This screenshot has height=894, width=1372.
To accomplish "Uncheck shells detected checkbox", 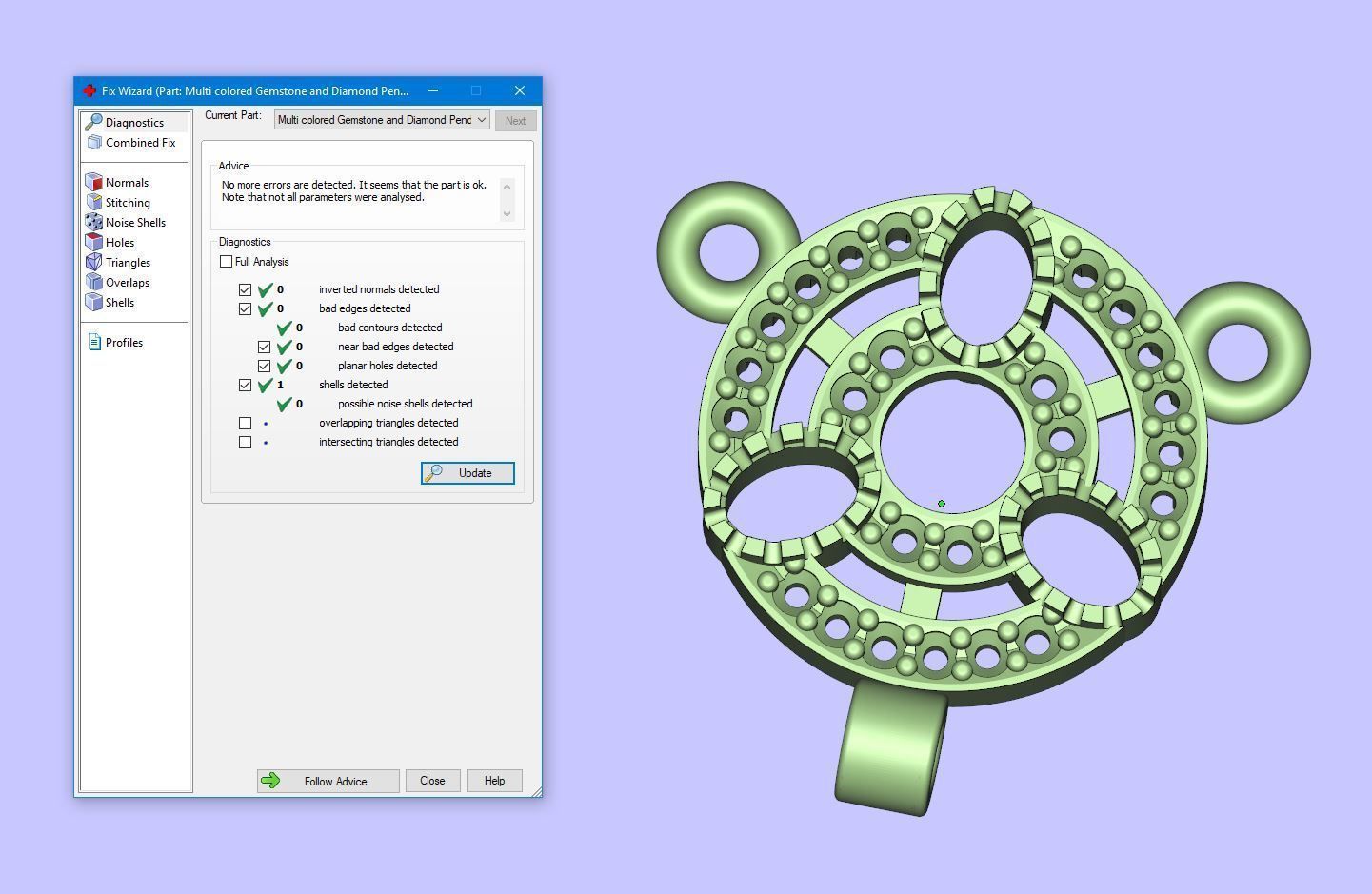I will tap(245, 385).
